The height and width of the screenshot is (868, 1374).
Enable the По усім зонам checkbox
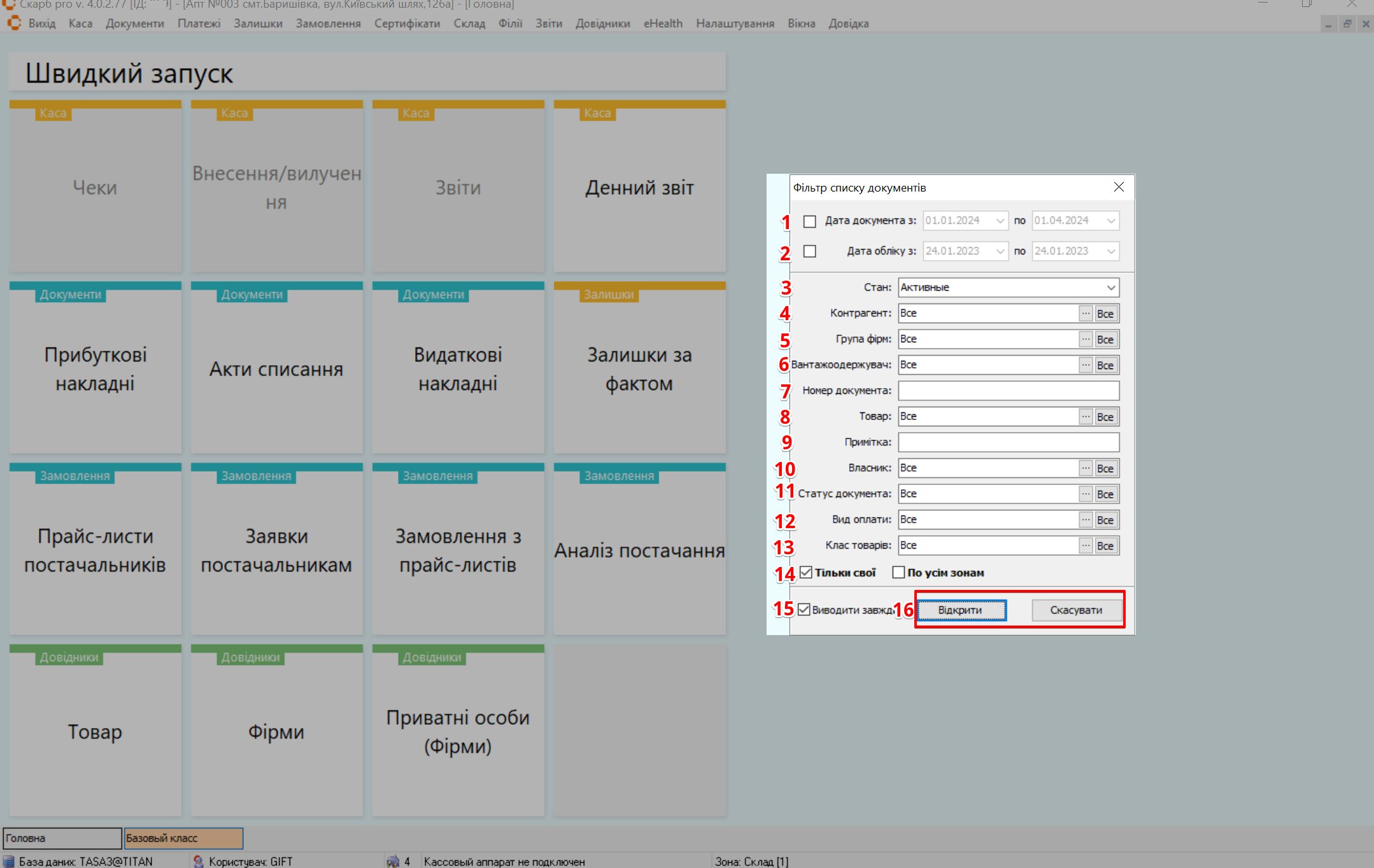click(898, 573)
